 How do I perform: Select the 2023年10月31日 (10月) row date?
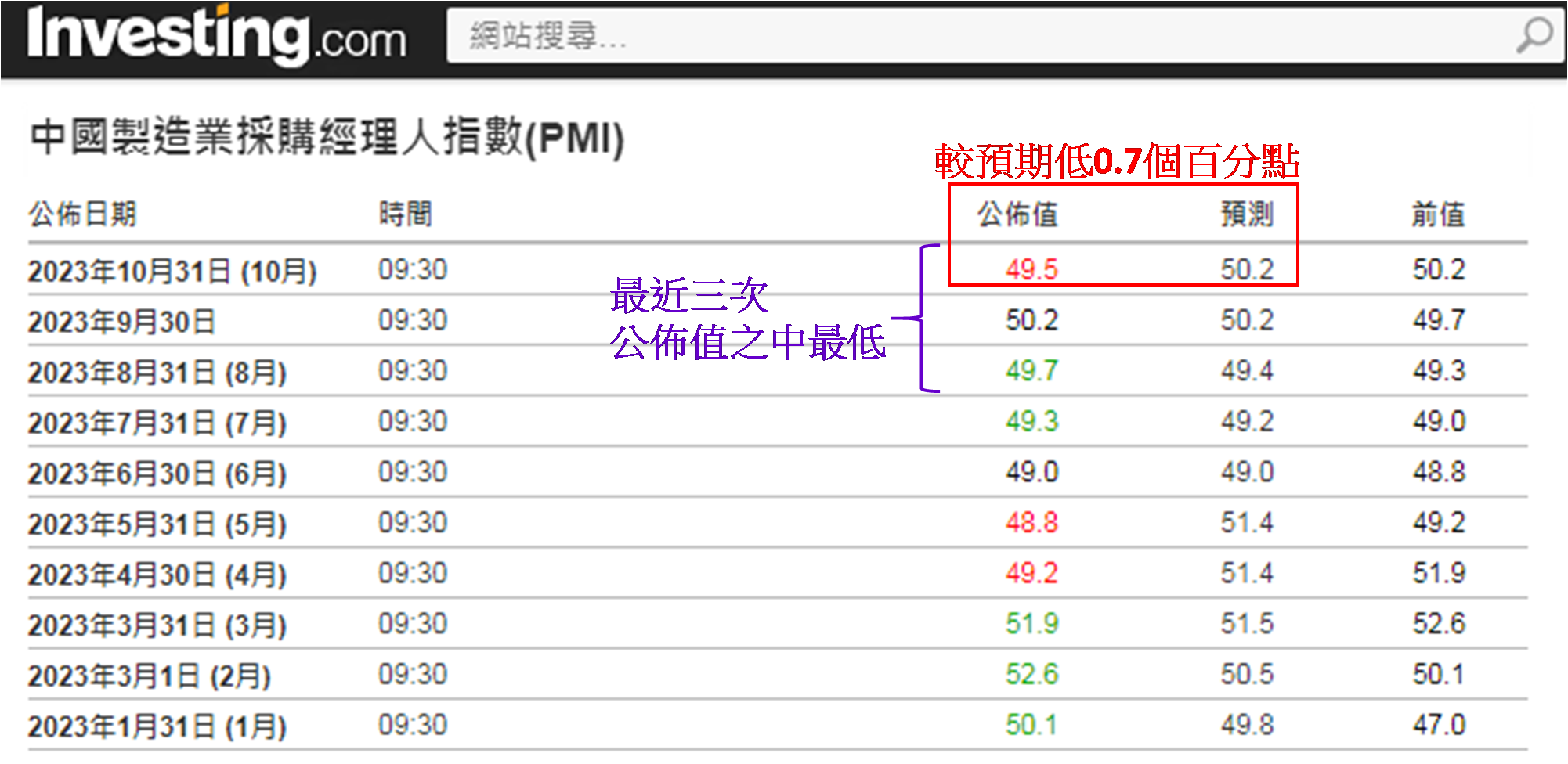[172, 272]
